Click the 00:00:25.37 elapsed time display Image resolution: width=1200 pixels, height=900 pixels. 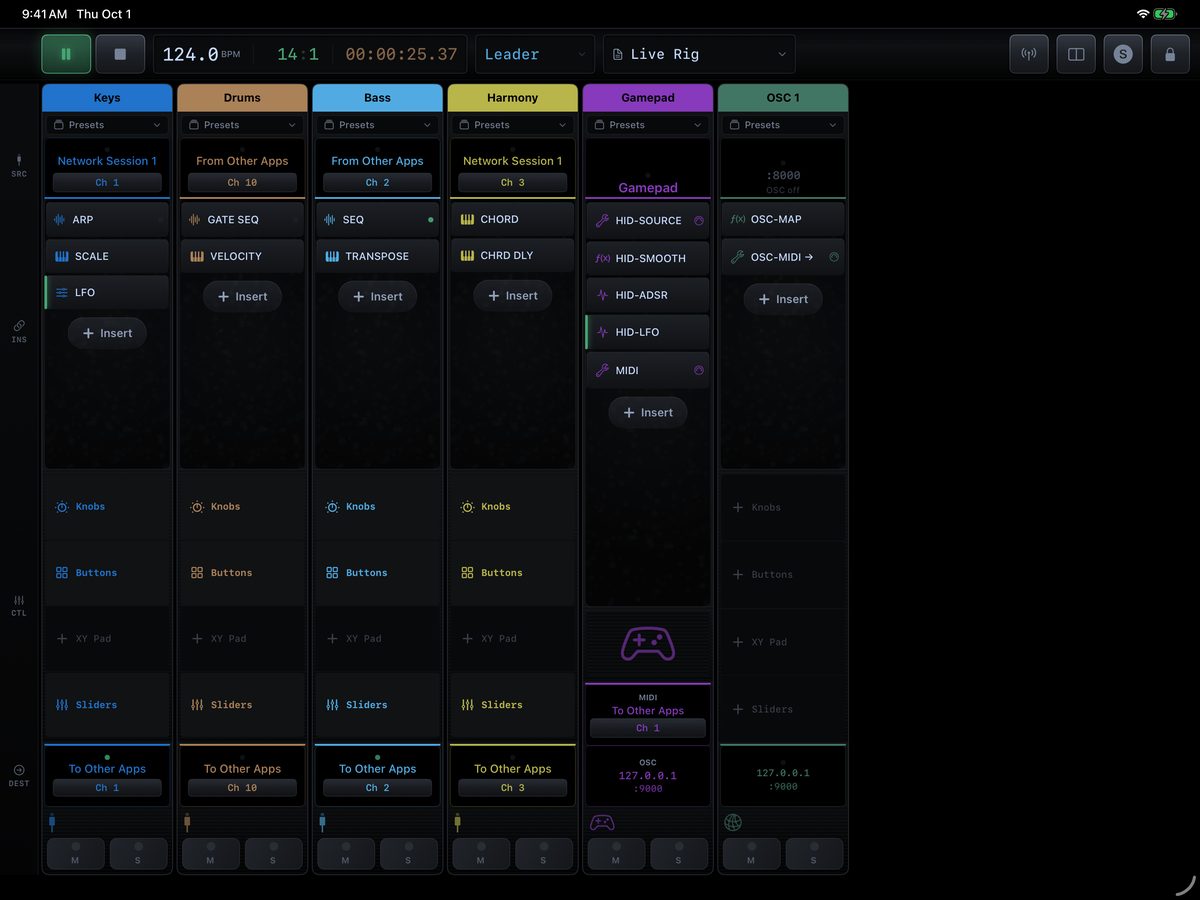[x=401, y=54]
